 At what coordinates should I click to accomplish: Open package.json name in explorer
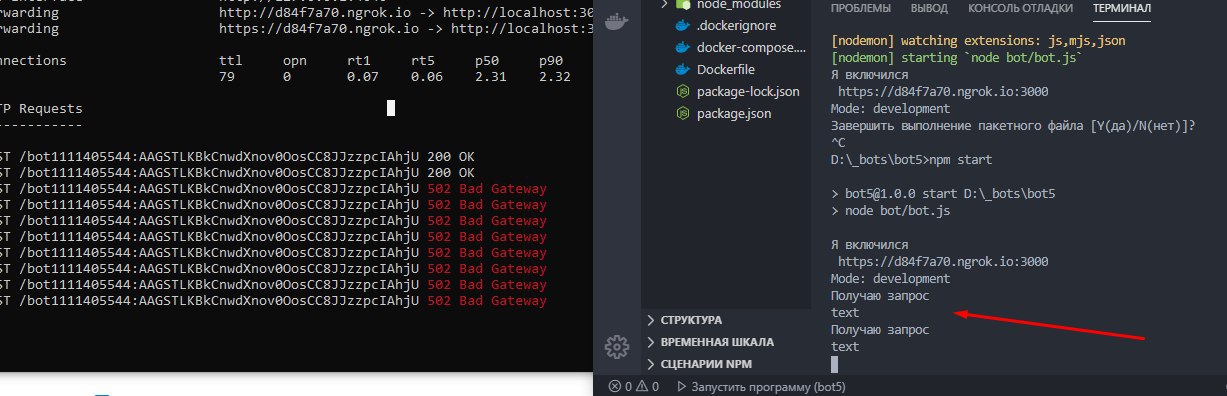tap(734, 114)
